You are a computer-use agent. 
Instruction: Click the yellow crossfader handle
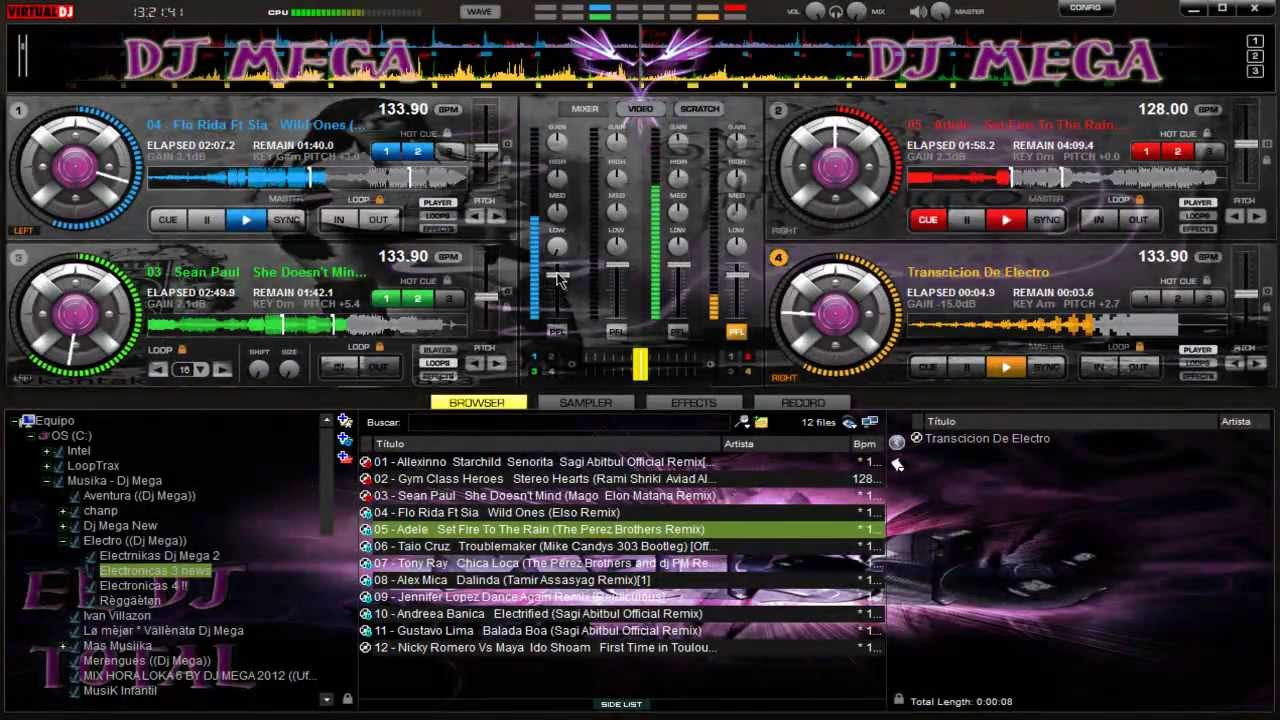coord(640,363)
